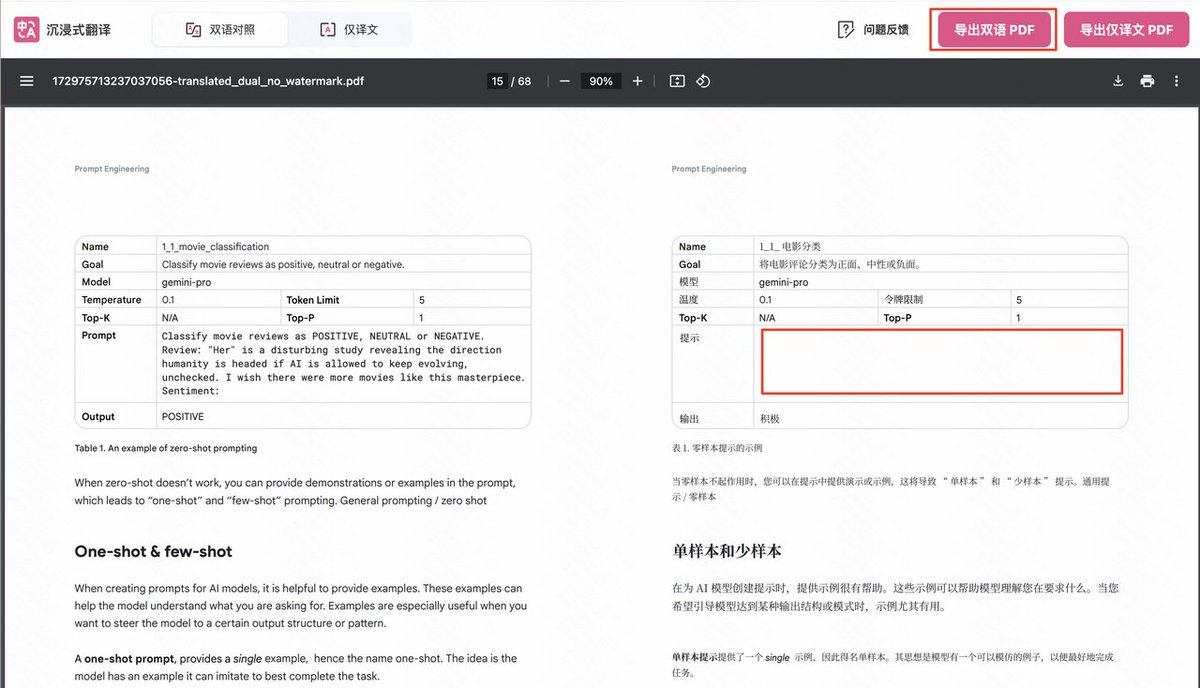Click the empty 提示 cell in translated table

click(x=942, y=361)
